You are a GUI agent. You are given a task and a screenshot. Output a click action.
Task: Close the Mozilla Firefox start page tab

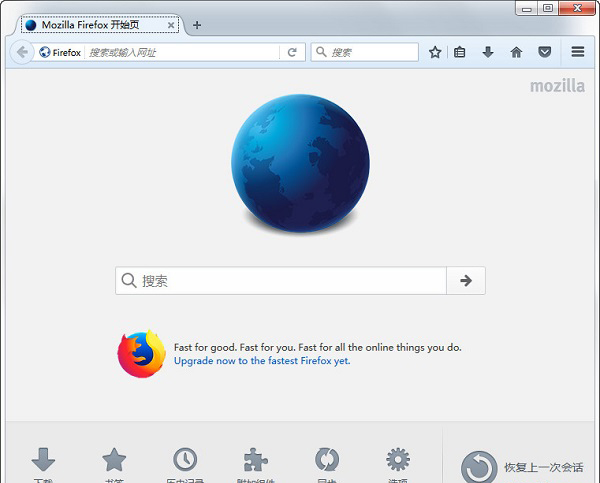171,25
